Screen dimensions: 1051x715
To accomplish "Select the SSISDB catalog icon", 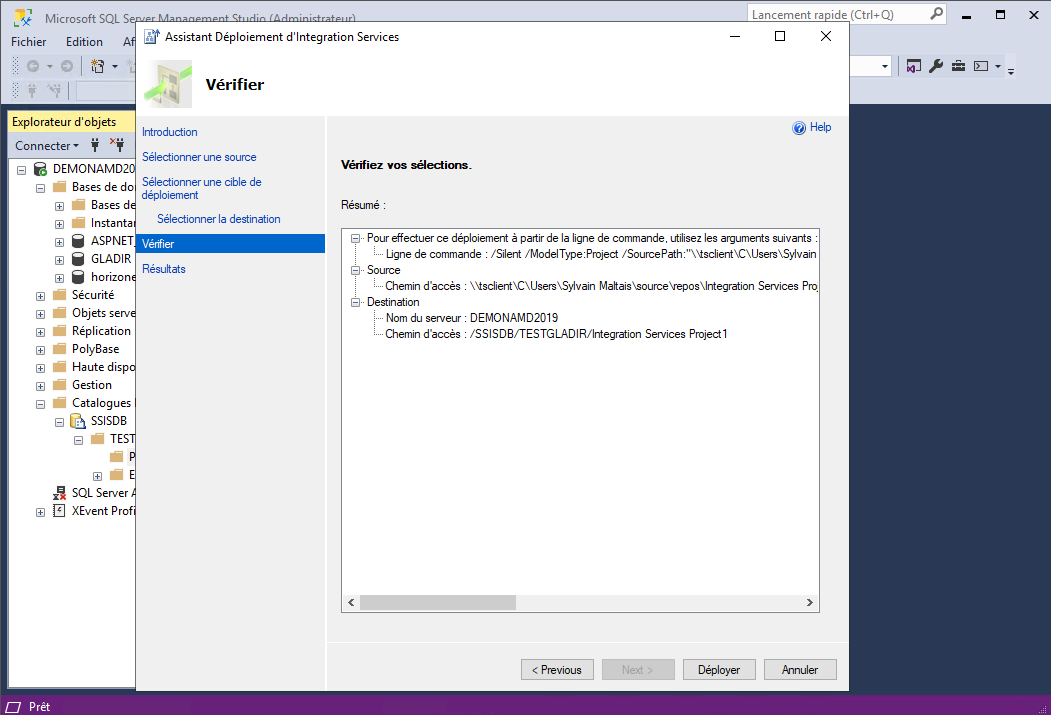I will click(x=78, y=421).
